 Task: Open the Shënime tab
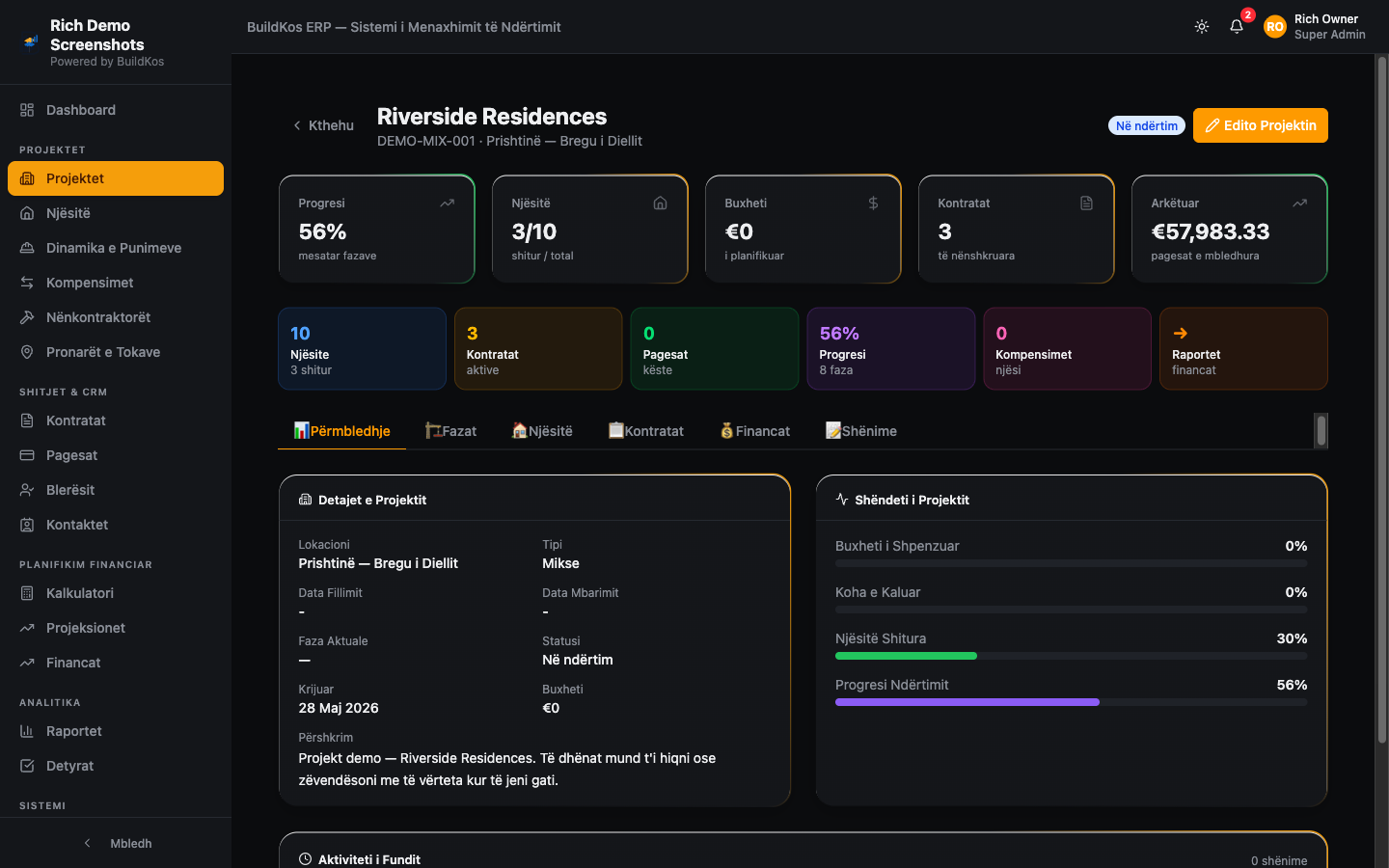(x=861, y=431)
